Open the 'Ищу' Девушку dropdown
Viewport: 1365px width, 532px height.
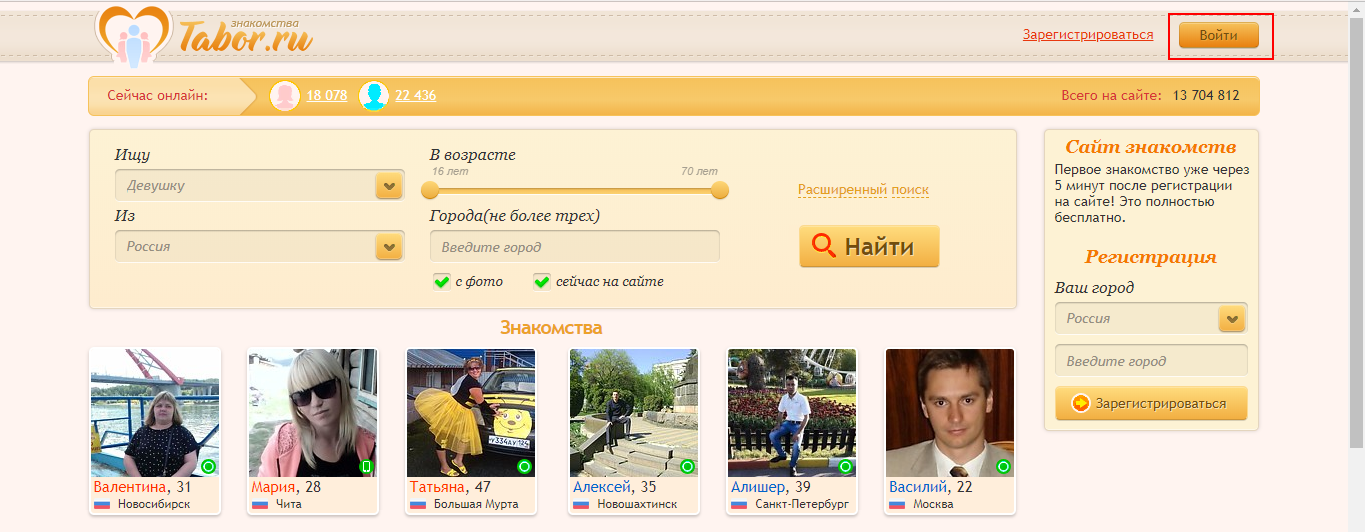(388, 186)
